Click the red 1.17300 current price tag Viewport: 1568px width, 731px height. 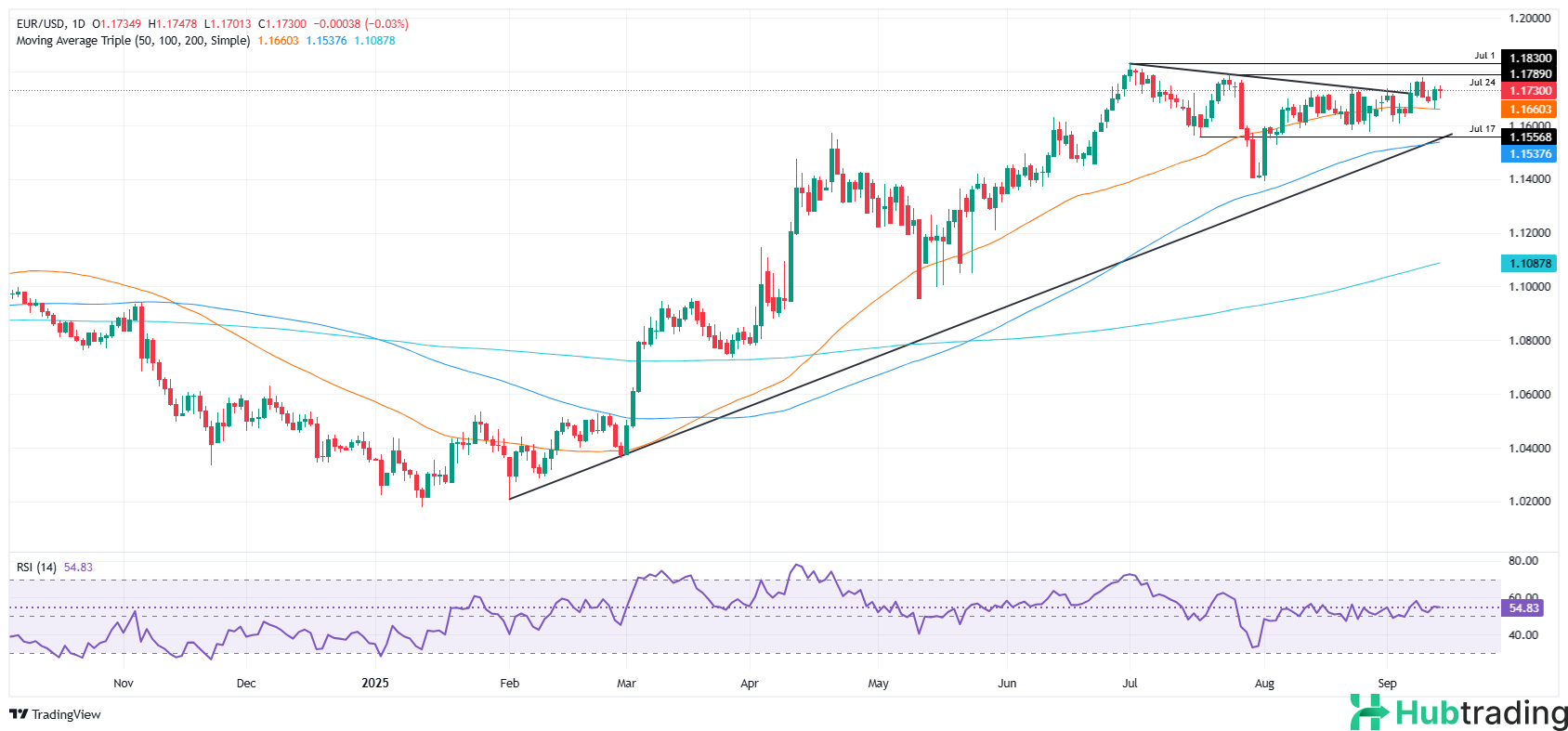click(1529, 91)
